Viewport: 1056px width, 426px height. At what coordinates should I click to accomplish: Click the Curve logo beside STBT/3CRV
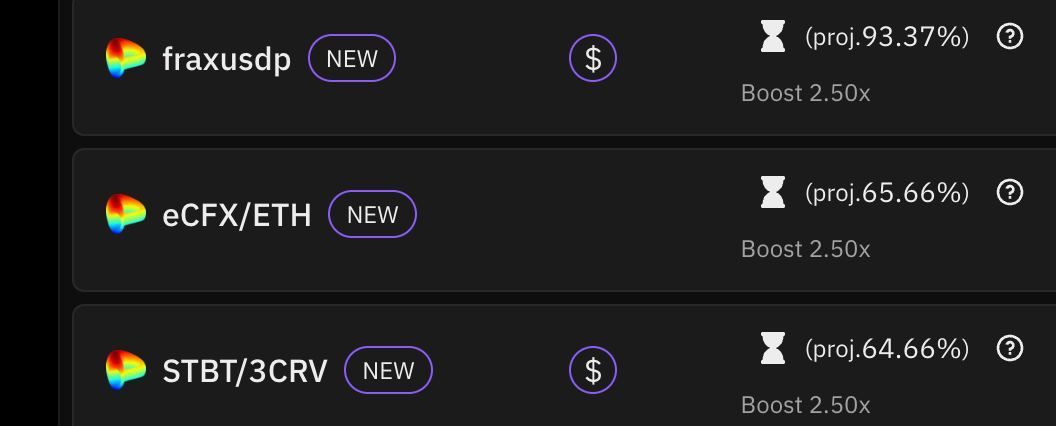126,370
